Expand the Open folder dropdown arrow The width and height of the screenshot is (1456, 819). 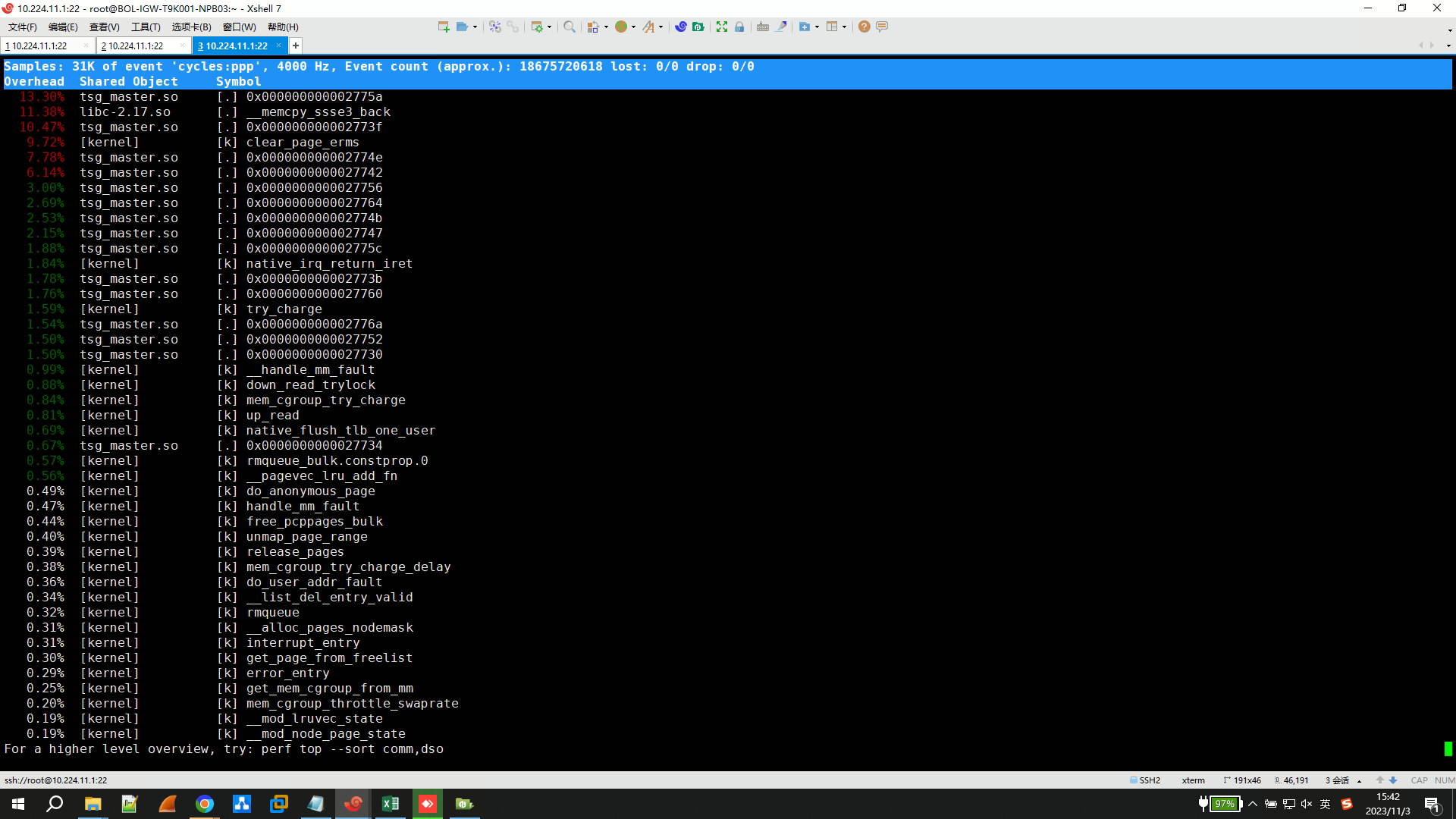click(x=475, y=27)
